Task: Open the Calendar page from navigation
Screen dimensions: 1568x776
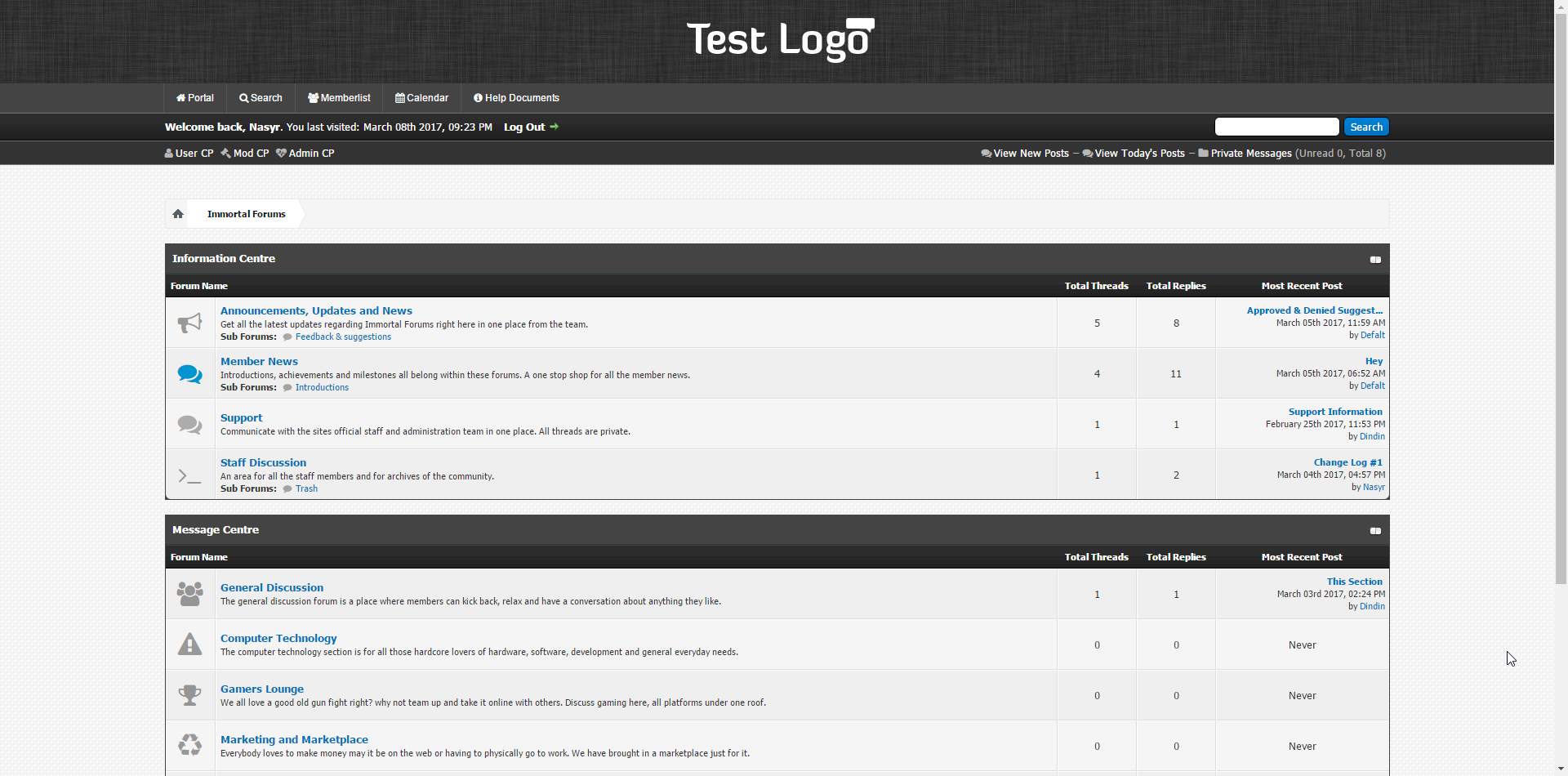Action: pos(422,98)
